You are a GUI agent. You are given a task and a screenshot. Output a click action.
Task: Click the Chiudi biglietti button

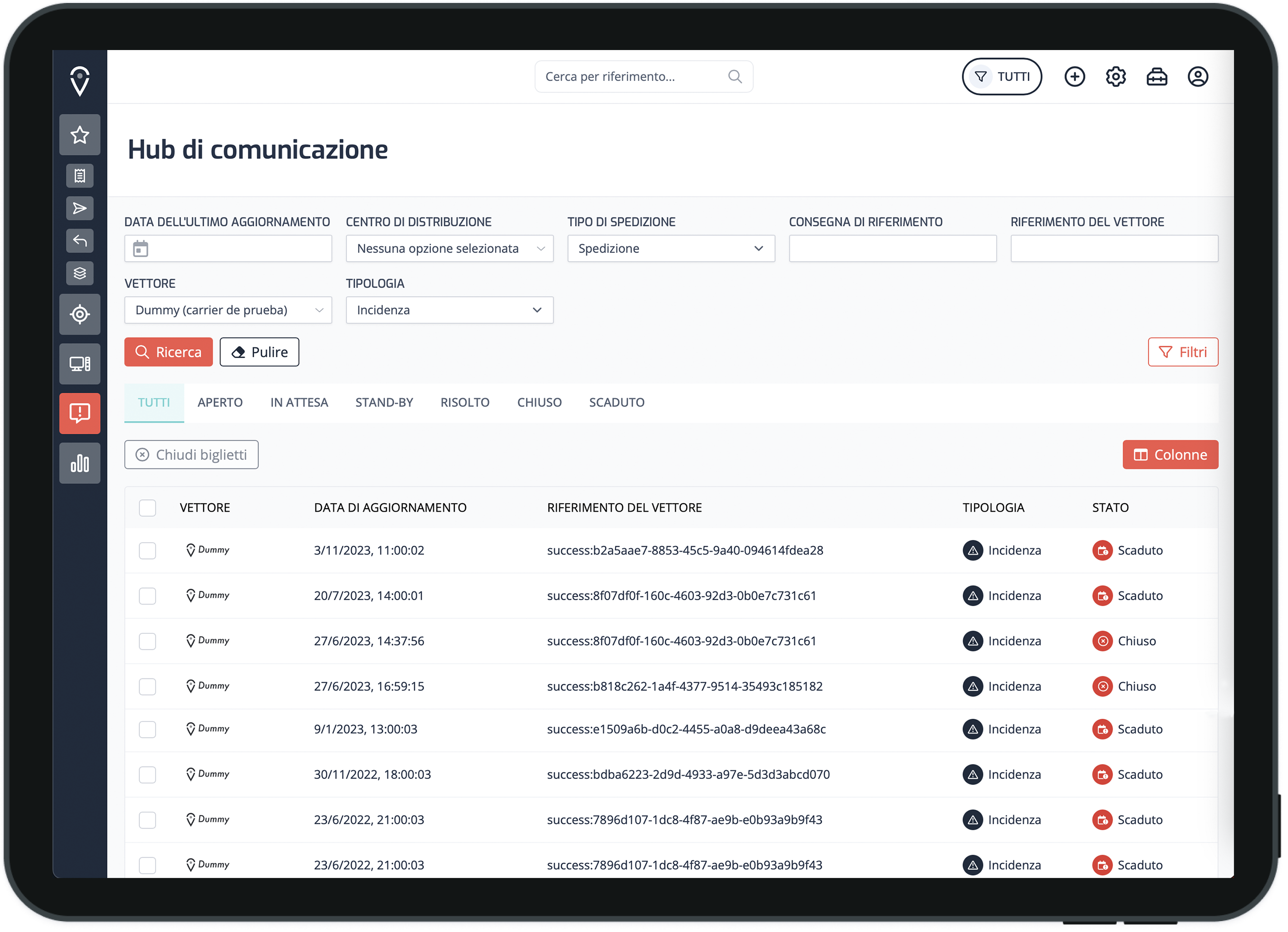(191, 455)
